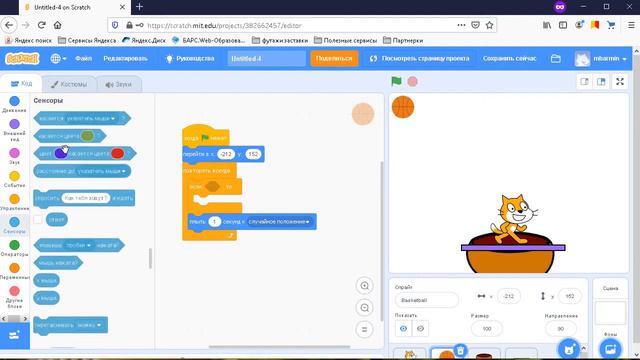Zoom in the script workspace
The width and height of the screenshot is (640, 360).
coord(364,286)
